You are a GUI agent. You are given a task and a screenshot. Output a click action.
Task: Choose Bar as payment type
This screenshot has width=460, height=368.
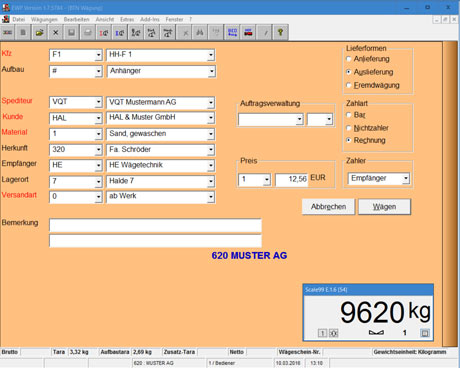(x=349, y=115)
